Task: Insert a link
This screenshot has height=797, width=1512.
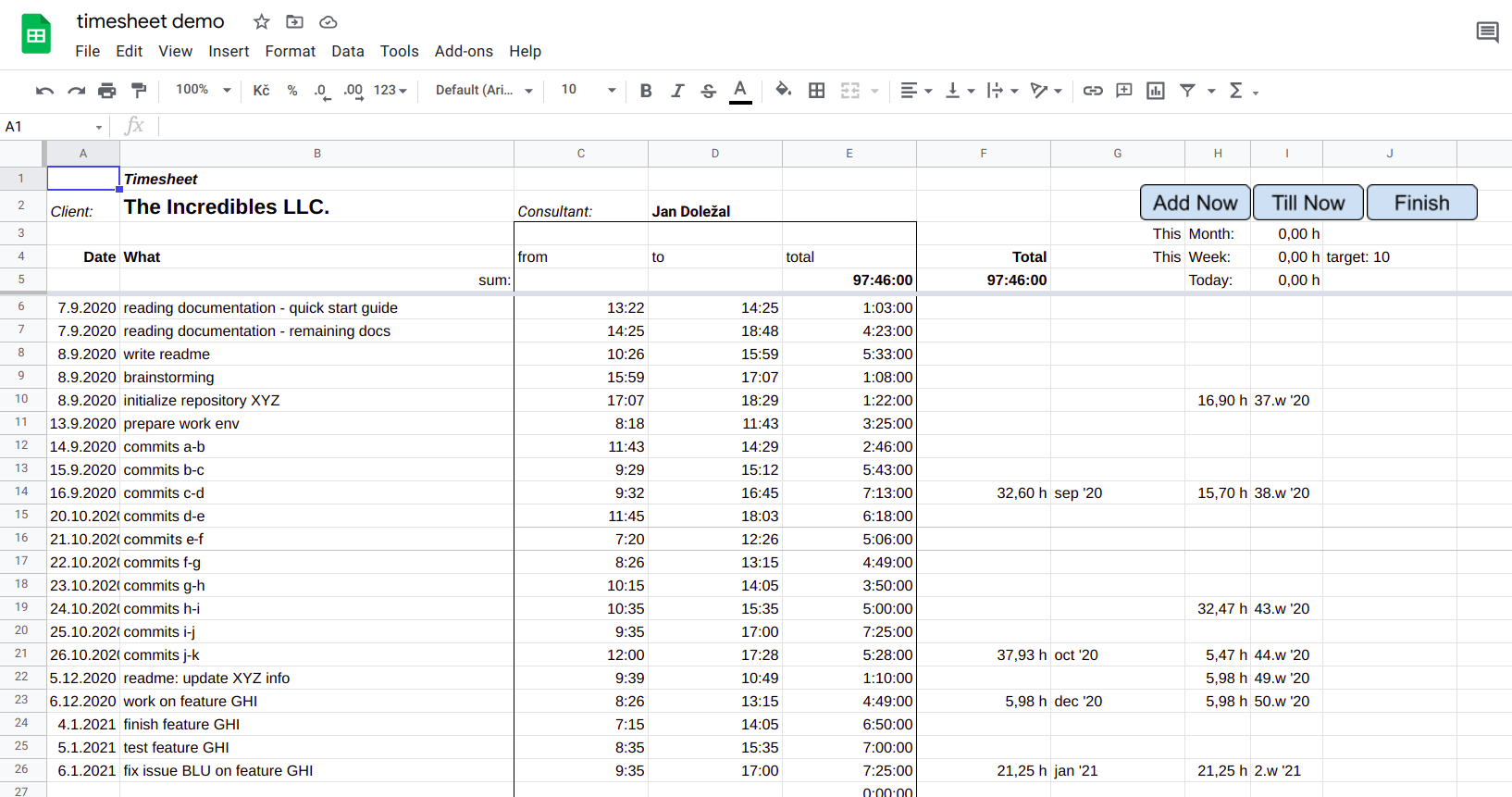Action: click(1093, 91)
